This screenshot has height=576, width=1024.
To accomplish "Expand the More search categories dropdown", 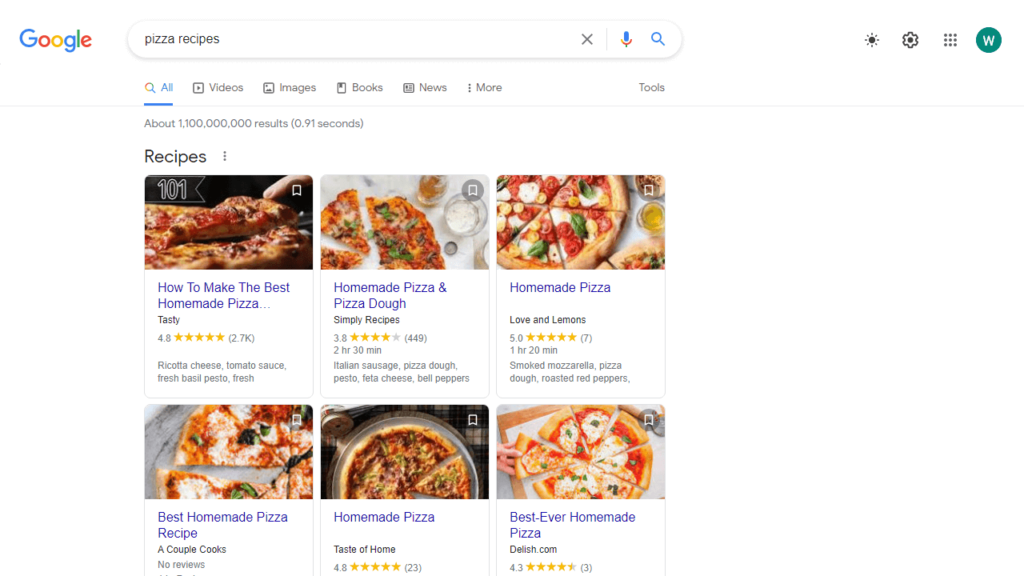I will (x=483, y=87).
